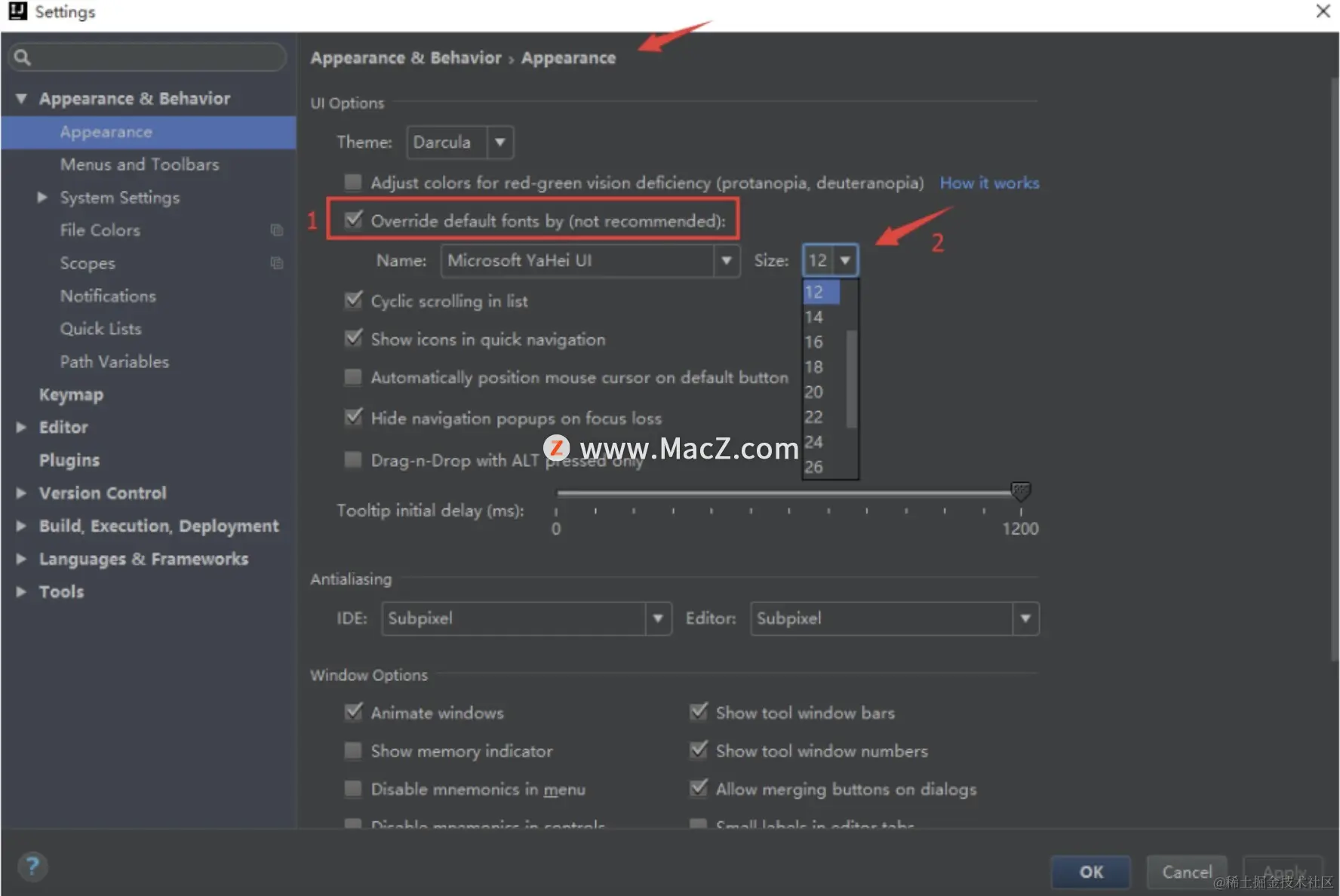Enable Disable mnemonics in menu
Viewport: 1340px width, 896px height.
352,789
